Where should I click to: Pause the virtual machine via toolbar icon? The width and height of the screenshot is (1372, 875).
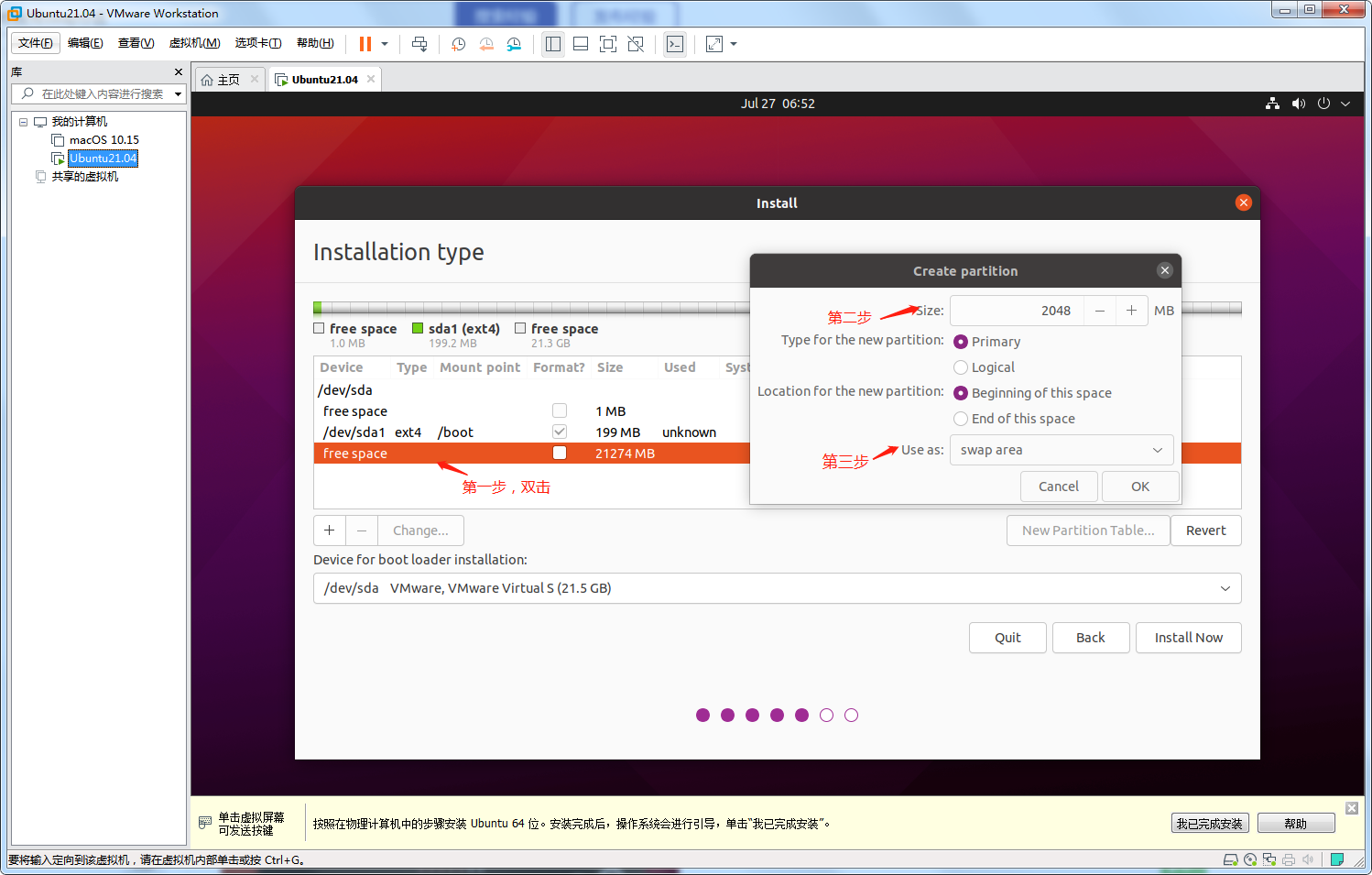point(365,44)
